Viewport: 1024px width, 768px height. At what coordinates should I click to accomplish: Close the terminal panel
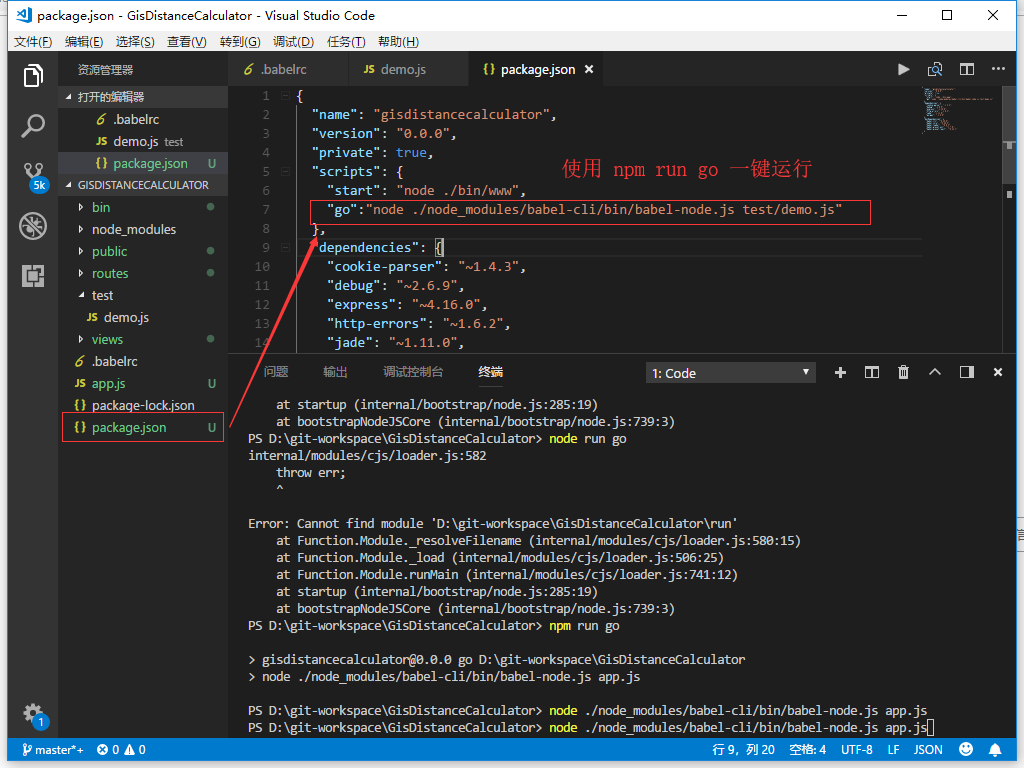point(998,372)
